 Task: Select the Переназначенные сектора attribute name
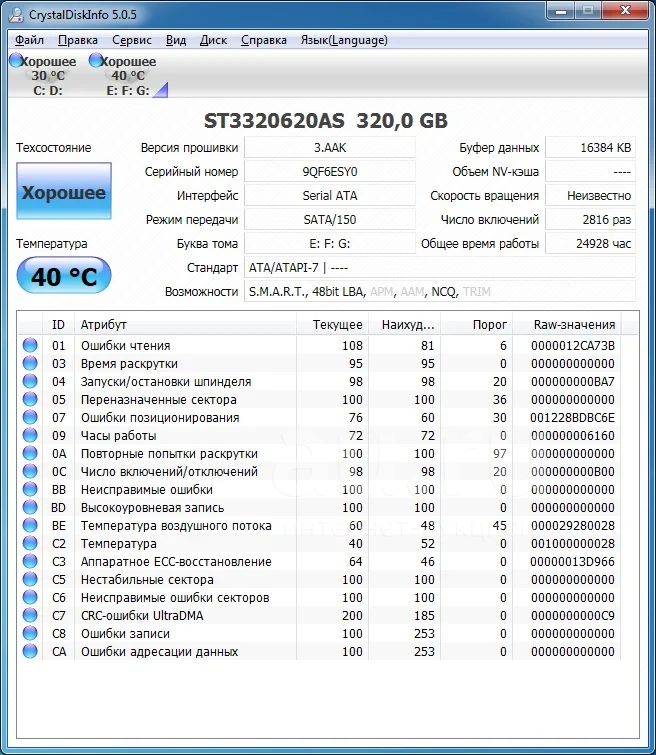pos(158,400)
